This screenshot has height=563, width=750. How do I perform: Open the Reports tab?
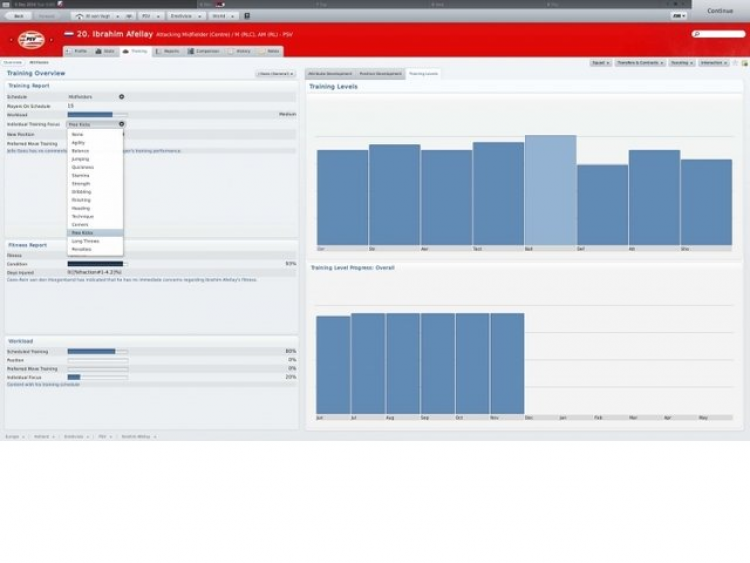168,51
